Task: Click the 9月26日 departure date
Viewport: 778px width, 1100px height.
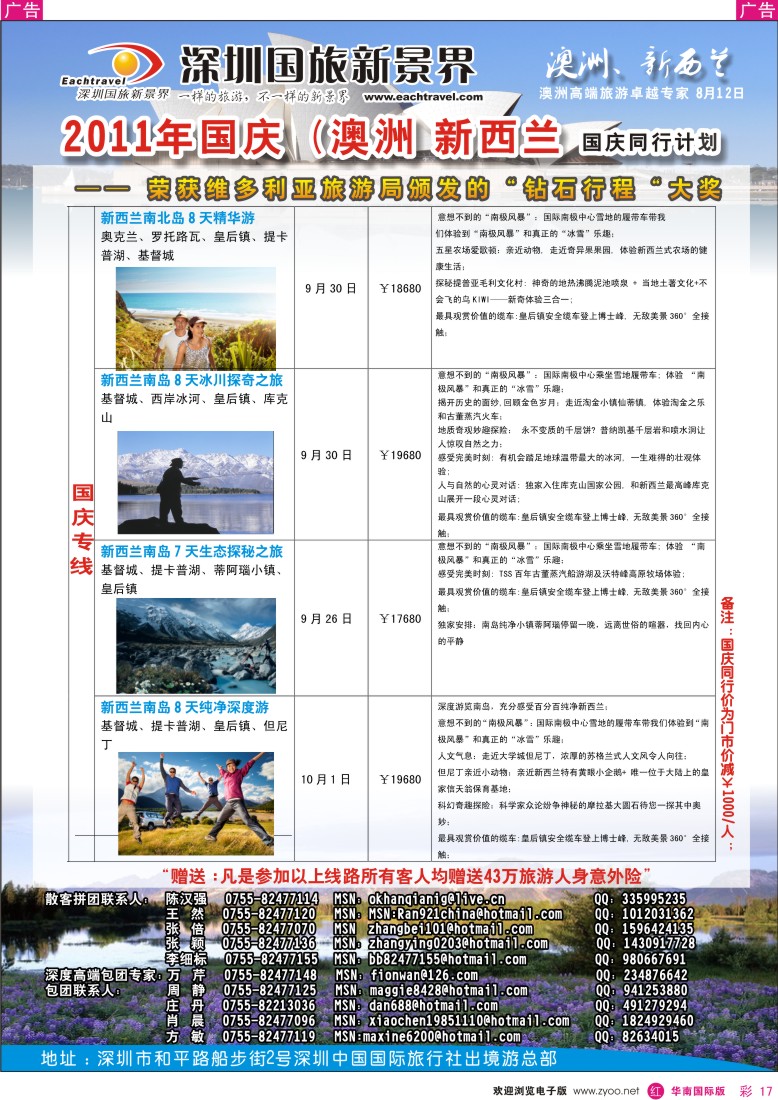Action: point(326,619)
